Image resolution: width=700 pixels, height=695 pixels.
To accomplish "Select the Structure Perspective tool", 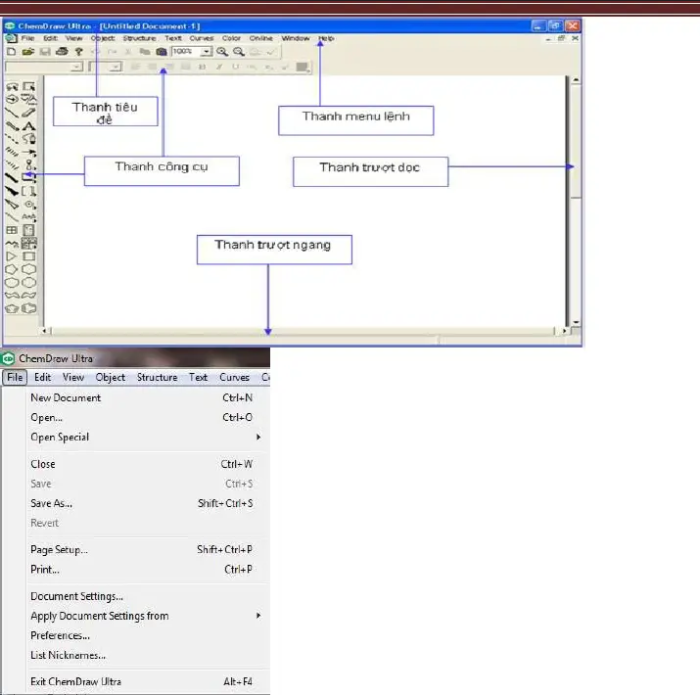I will [x=12, y=100].
